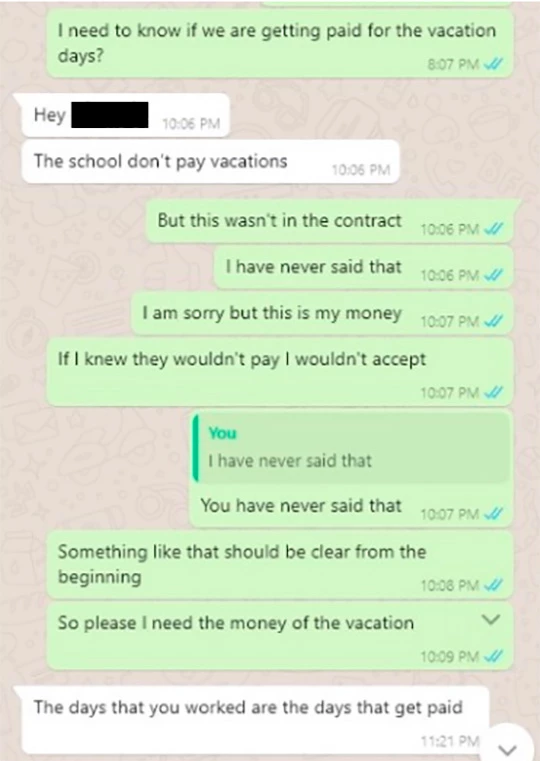Screen dimensions: 540x761
Task: Open the quoted reply 'I have never said that'
Action: tap(351, 447)
